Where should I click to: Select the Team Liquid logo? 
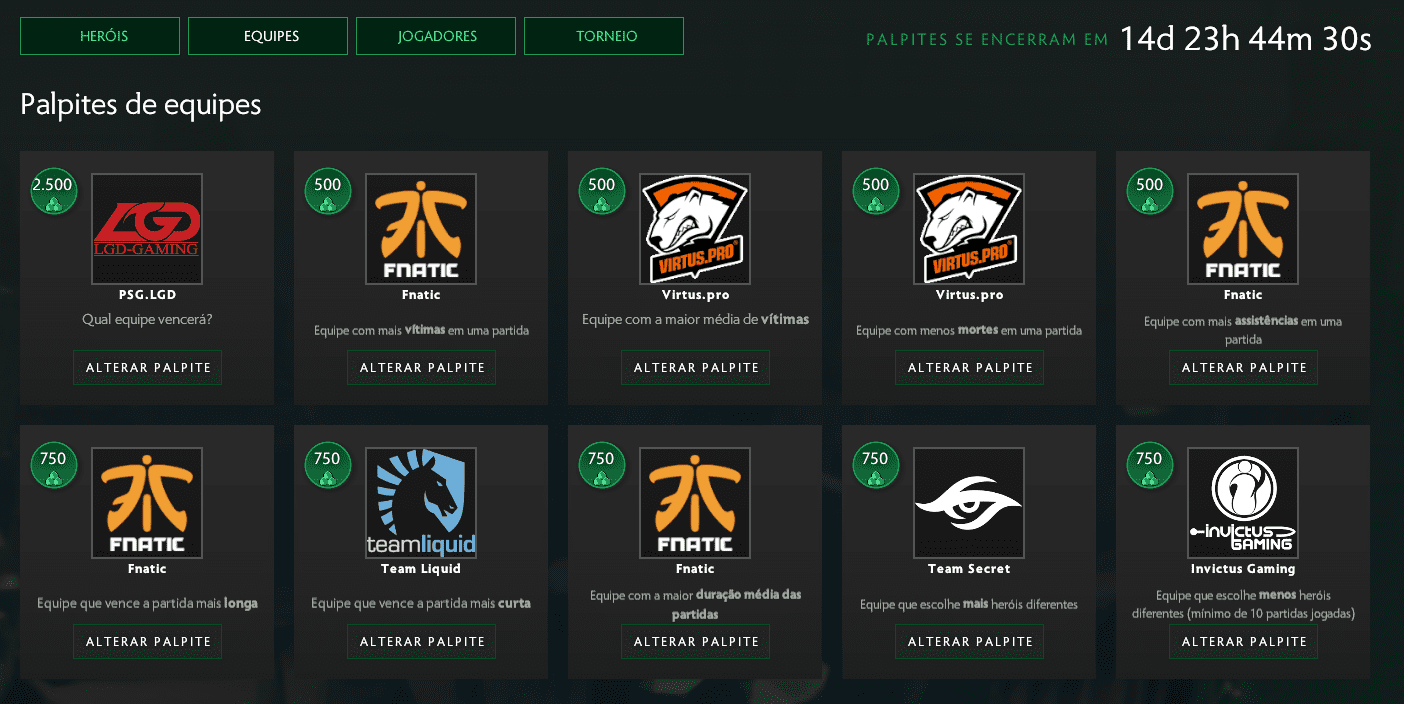(421, 503)
